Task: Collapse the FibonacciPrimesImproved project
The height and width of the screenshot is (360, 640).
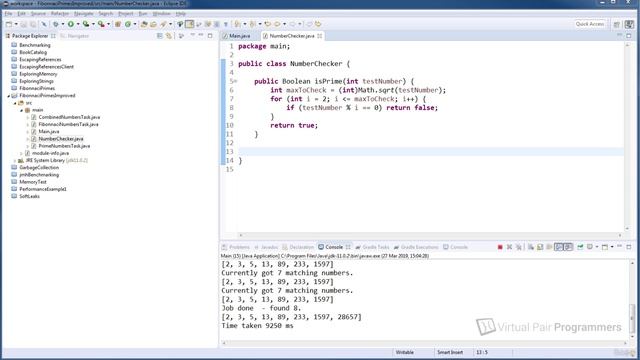Action: [x=9, y=96]
